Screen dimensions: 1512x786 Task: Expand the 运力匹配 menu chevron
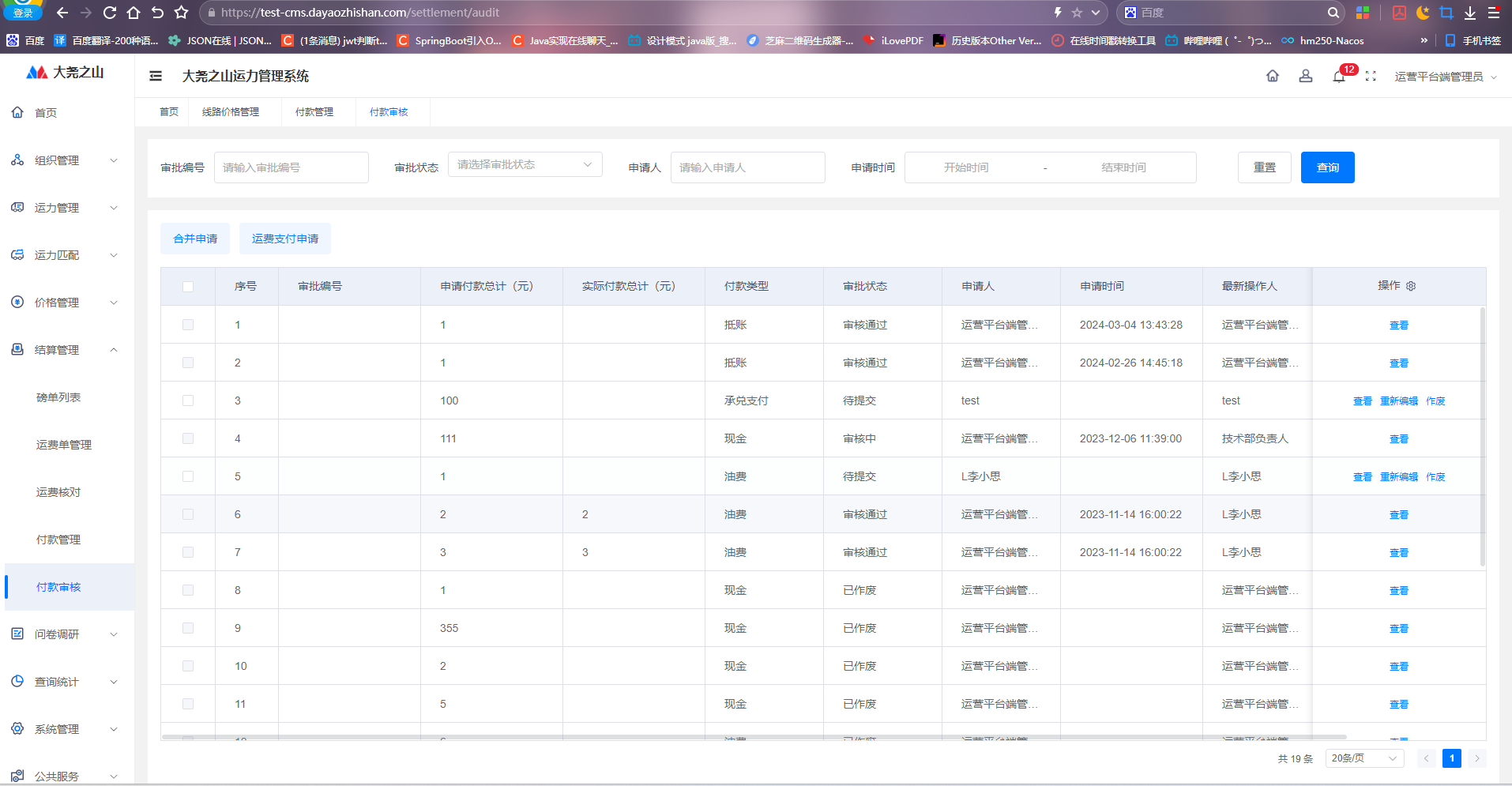tap(114, 255)
